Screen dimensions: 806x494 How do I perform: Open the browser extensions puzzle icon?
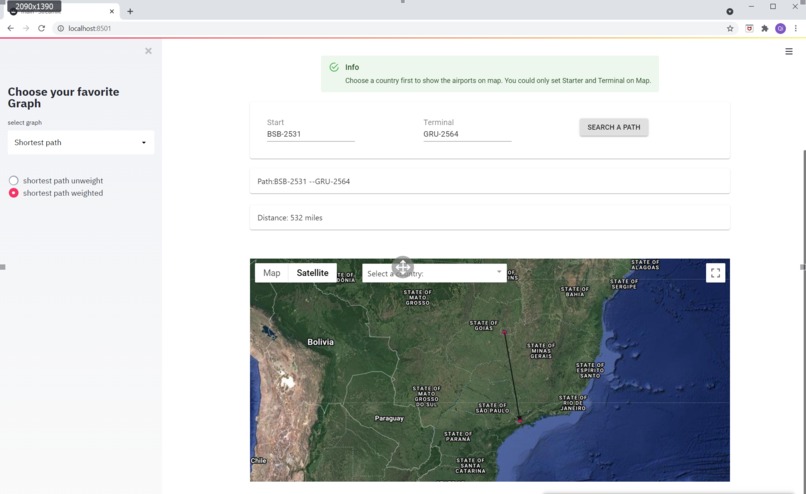click(764, 28)
